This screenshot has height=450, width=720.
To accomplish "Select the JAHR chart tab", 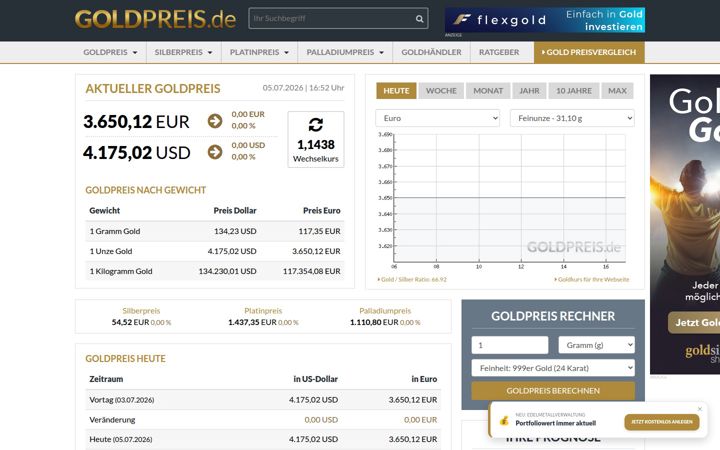I will click(x=529, y=91).
